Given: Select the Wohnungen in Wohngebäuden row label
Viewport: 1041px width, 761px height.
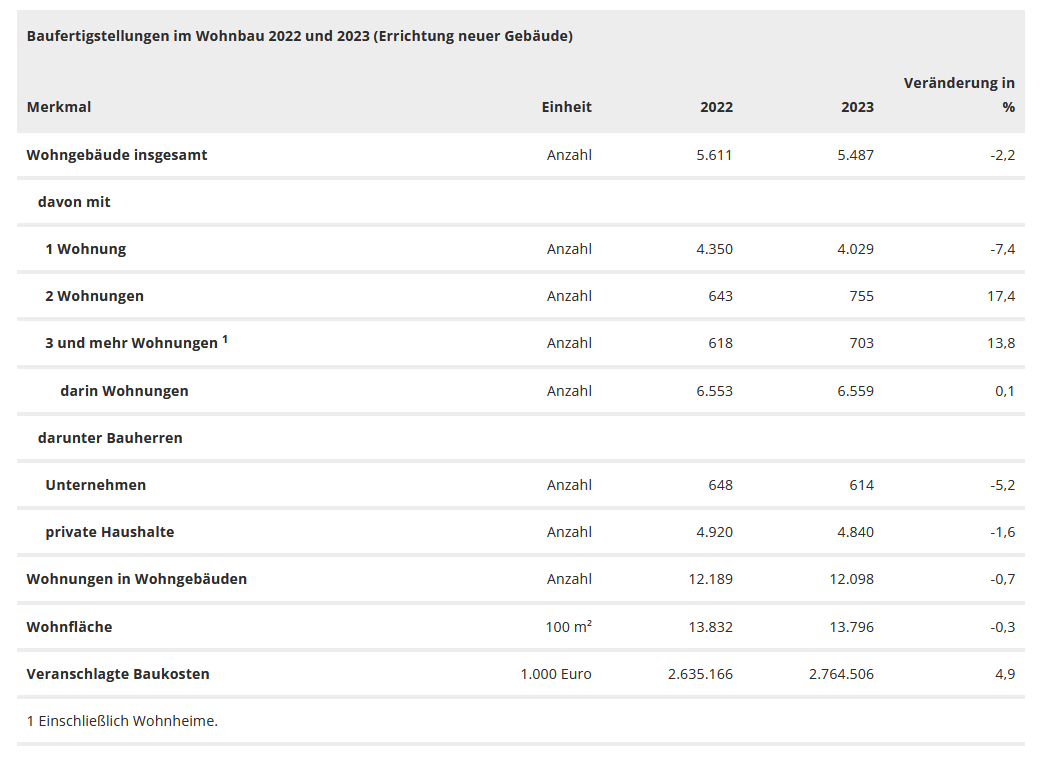Looking at the screenshot, I should tap(136, 579).
